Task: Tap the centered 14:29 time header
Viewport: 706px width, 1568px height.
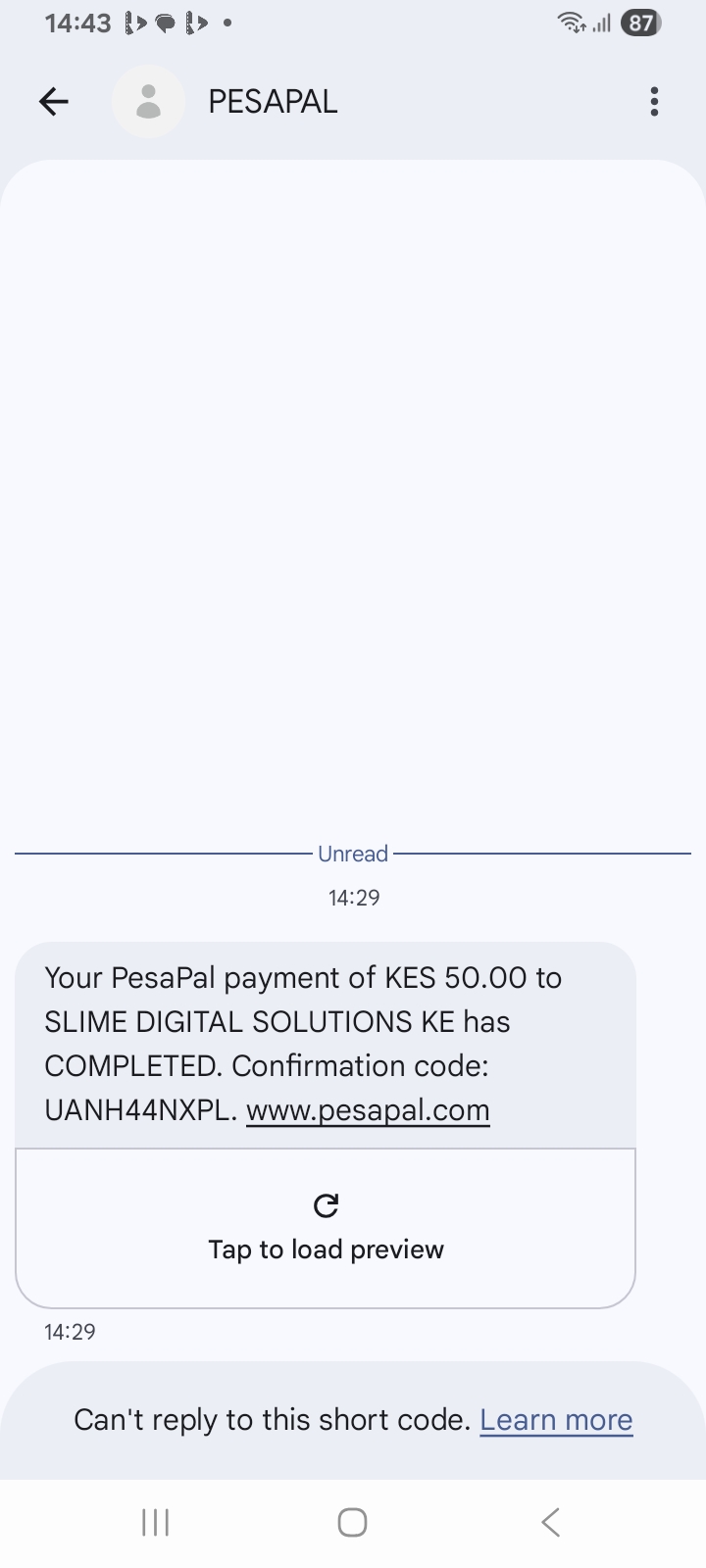Action: click(x=353, y=898)
